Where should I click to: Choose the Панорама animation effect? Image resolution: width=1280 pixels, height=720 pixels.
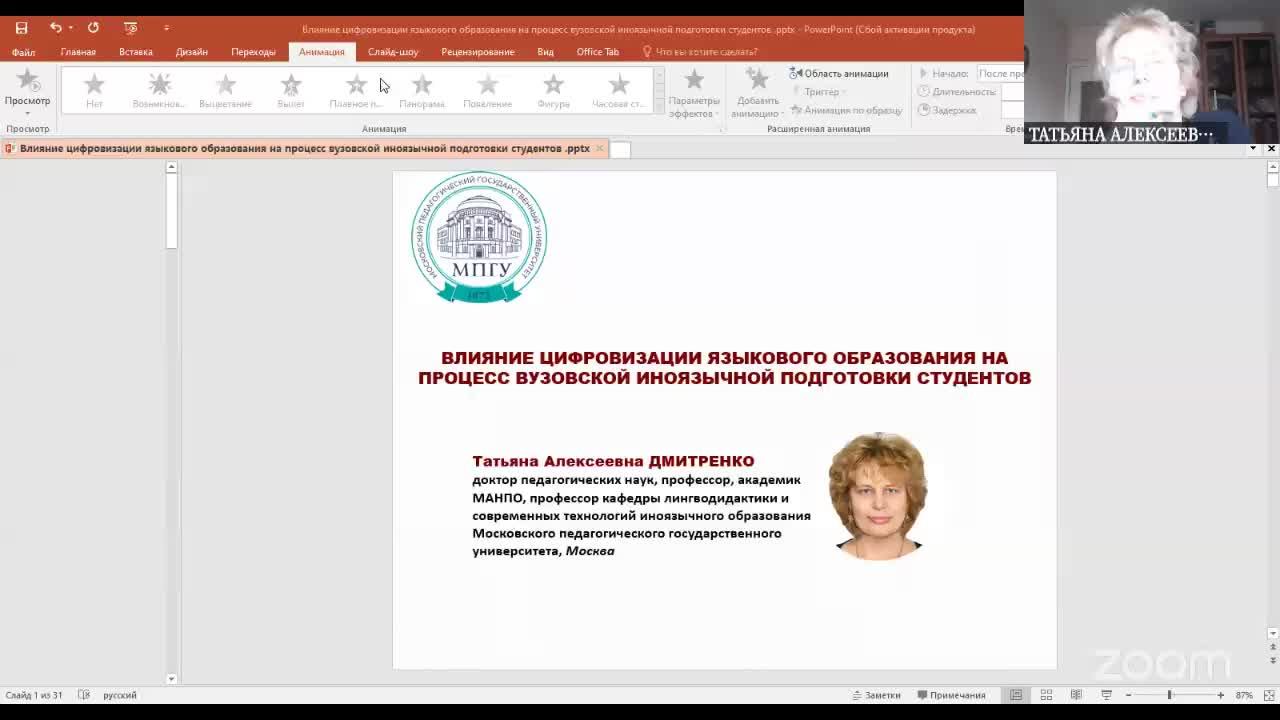(422, 90)
